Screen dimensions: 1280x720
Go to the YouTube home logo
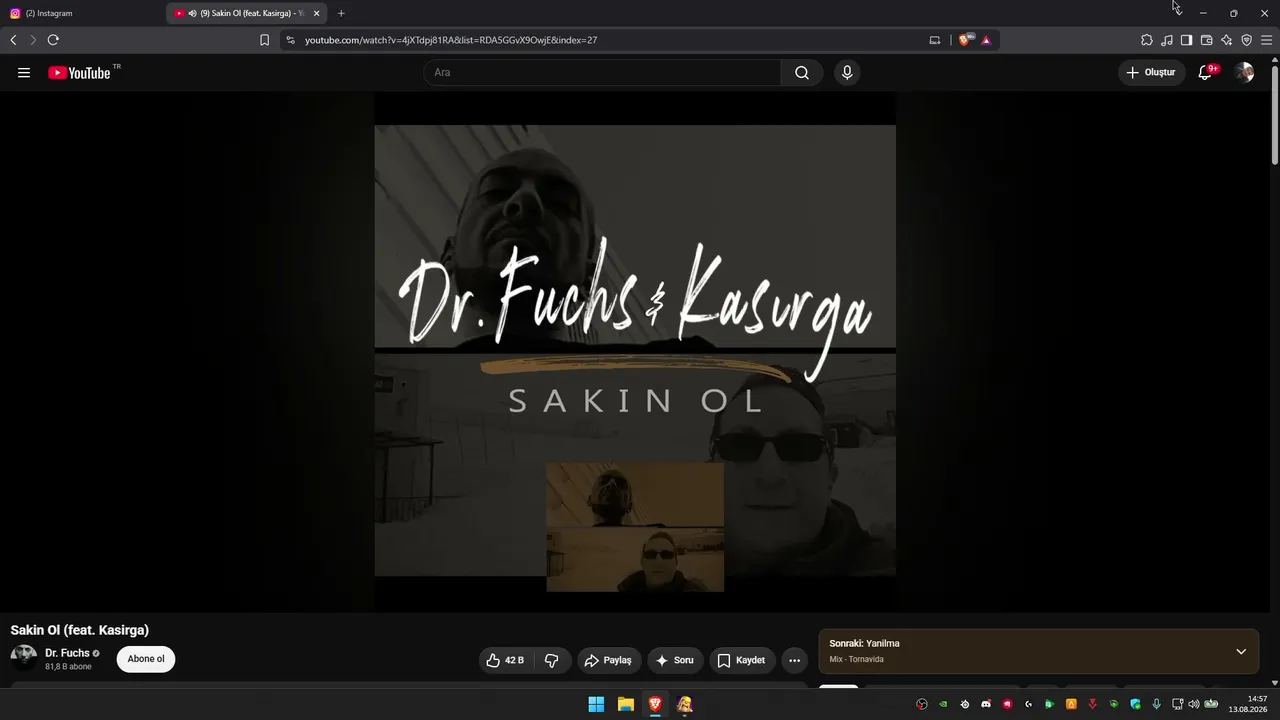79,73
